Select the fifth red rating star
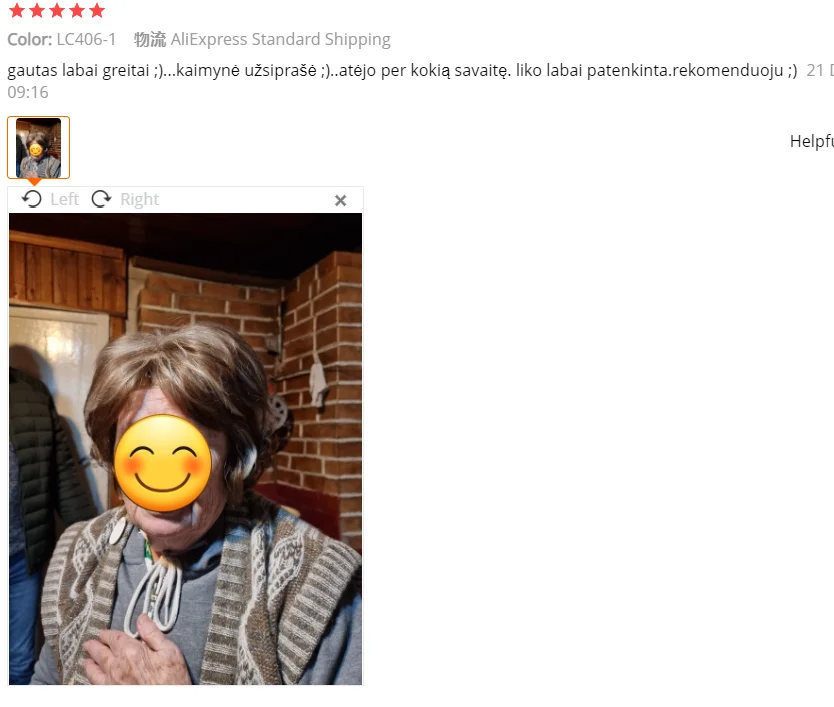This screenshot has width=834, height=707. pos(97,10)
